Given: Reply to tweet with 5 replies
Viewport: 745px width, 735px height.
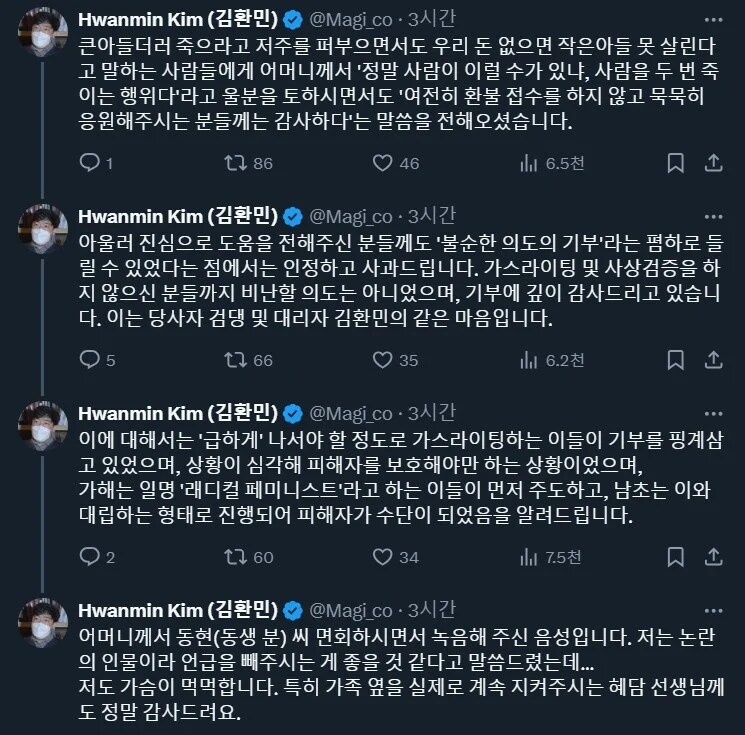Looking at the screenshot, I should [x=88, y=360].
